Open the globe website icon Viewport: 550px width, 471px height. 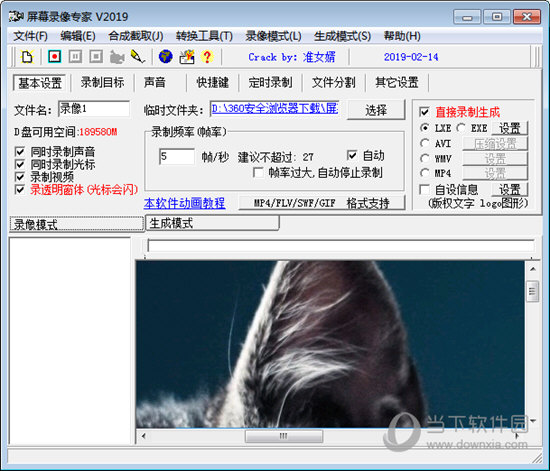pyautogui.click(x=165, y=56)
